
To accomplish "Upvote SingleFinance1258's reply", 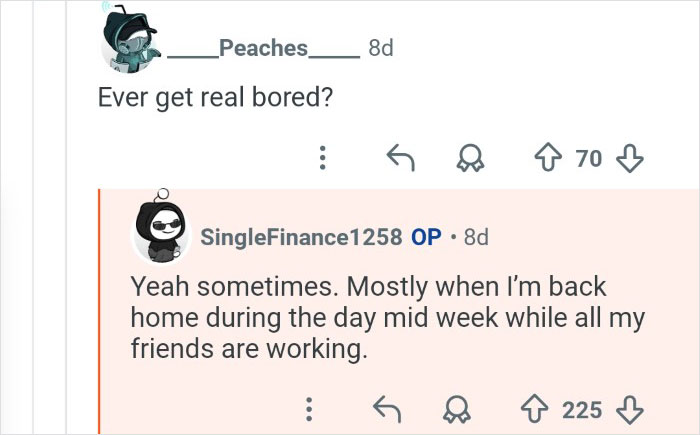I will click(535, 409).
